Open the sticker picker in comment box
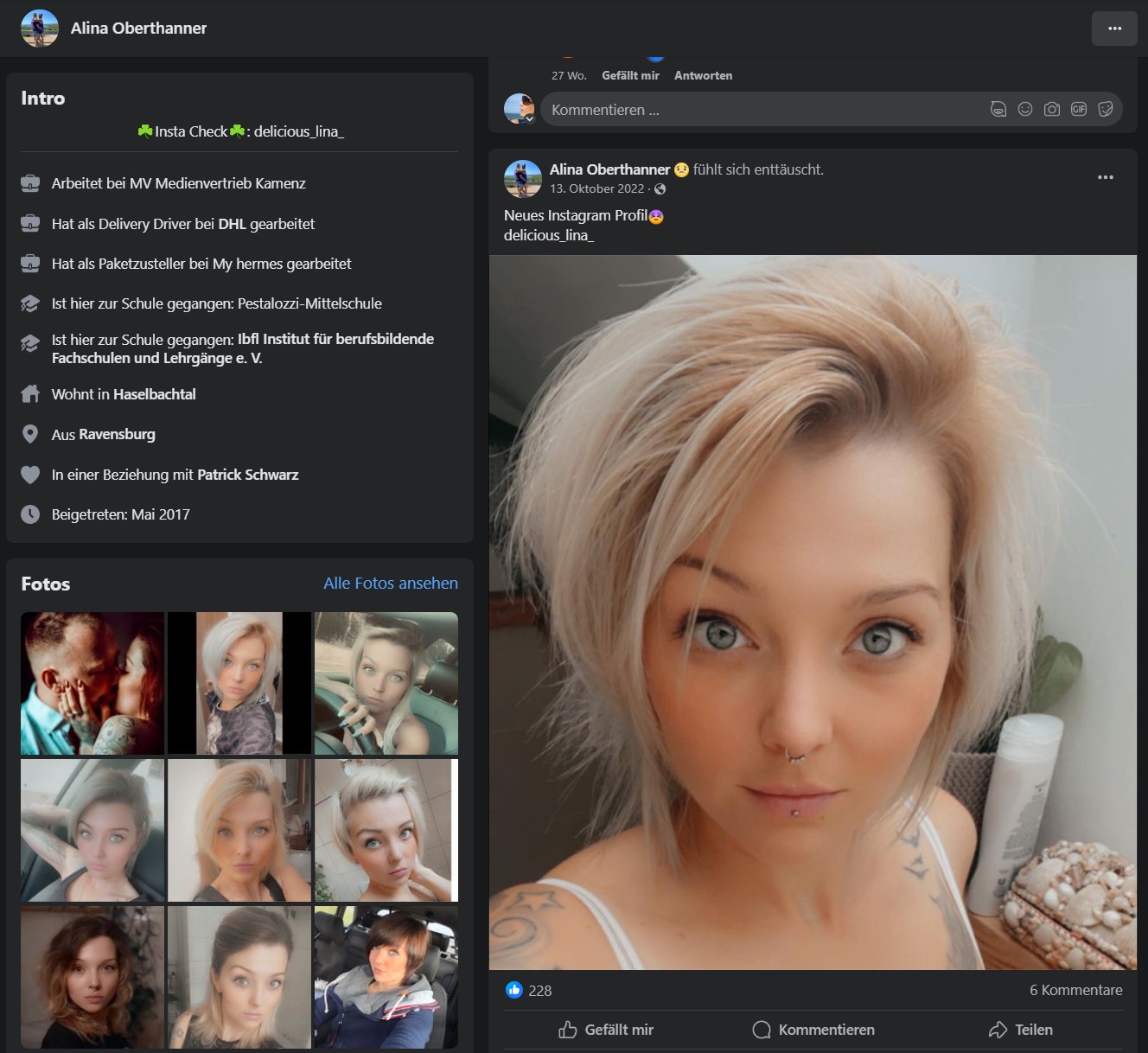Viewport: 1148px width, 1053px height. tap(1105, 110)
